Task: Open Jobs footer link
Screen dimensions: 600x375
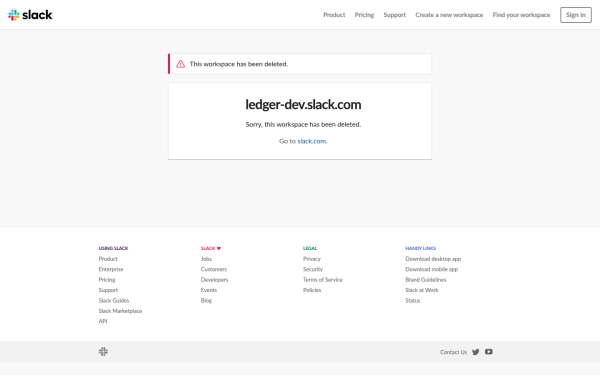Action: coord(206,259)
